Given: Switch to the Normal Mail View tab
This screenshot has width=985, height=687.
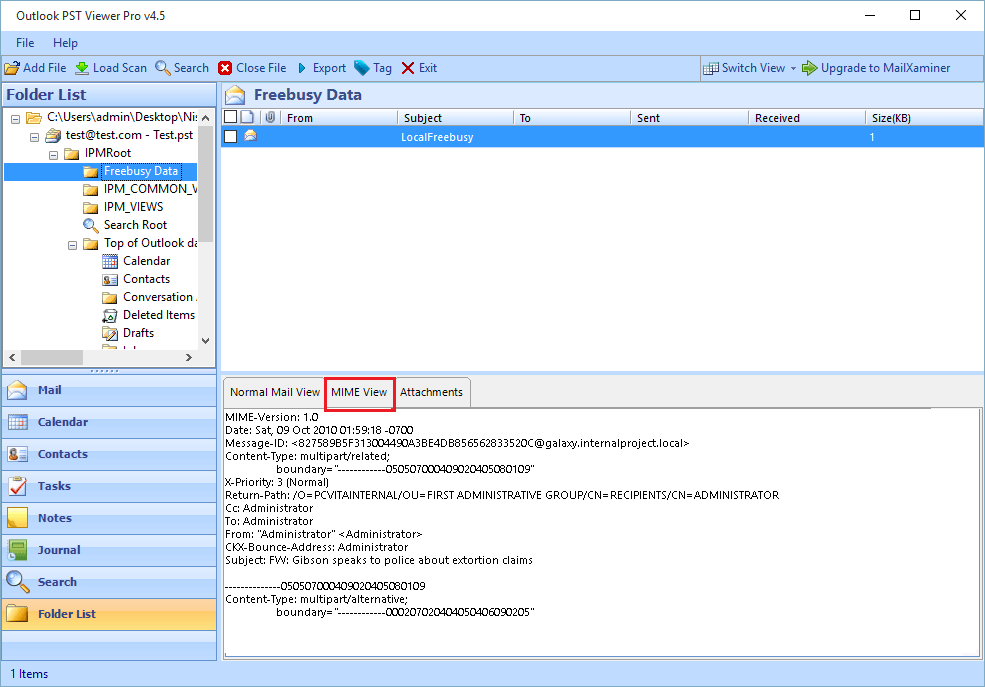Looking at the screenshot, I should click(x=275, y=392).
